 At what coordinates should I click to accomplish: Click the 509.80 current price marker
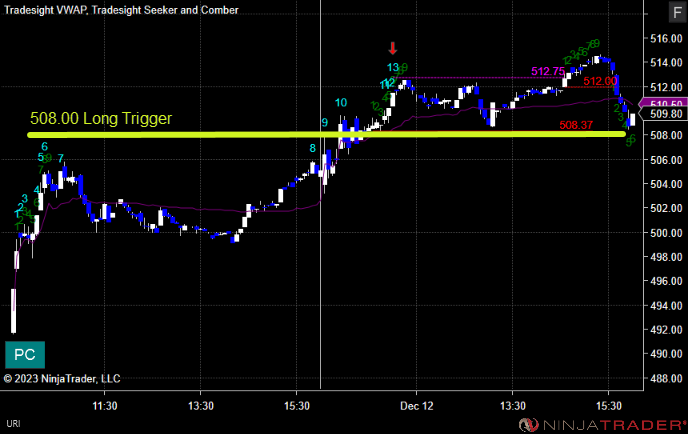click(664, 114)
